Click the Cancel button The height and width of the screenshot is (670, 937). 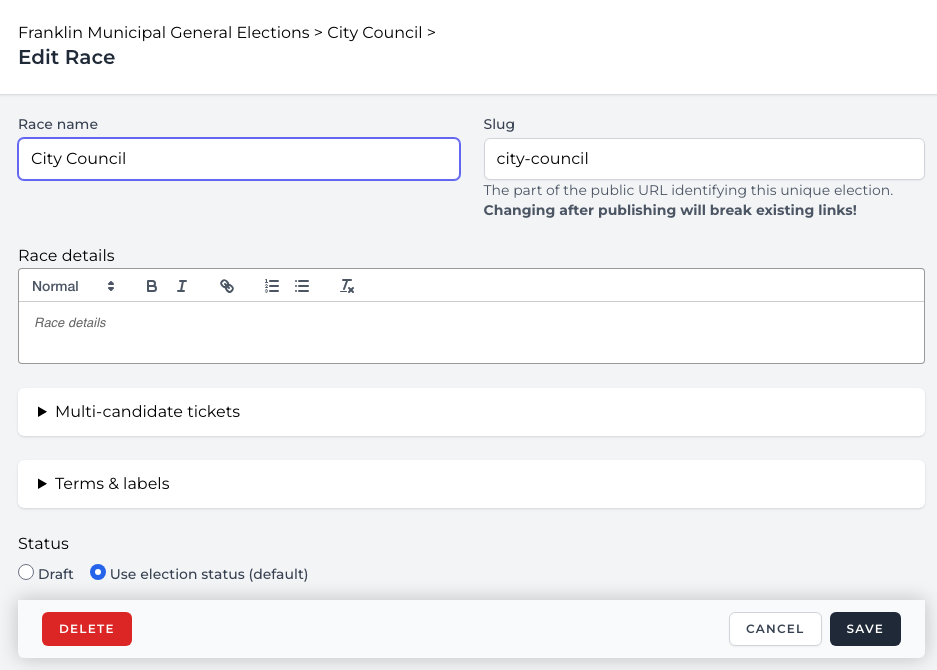pos(775,629)
